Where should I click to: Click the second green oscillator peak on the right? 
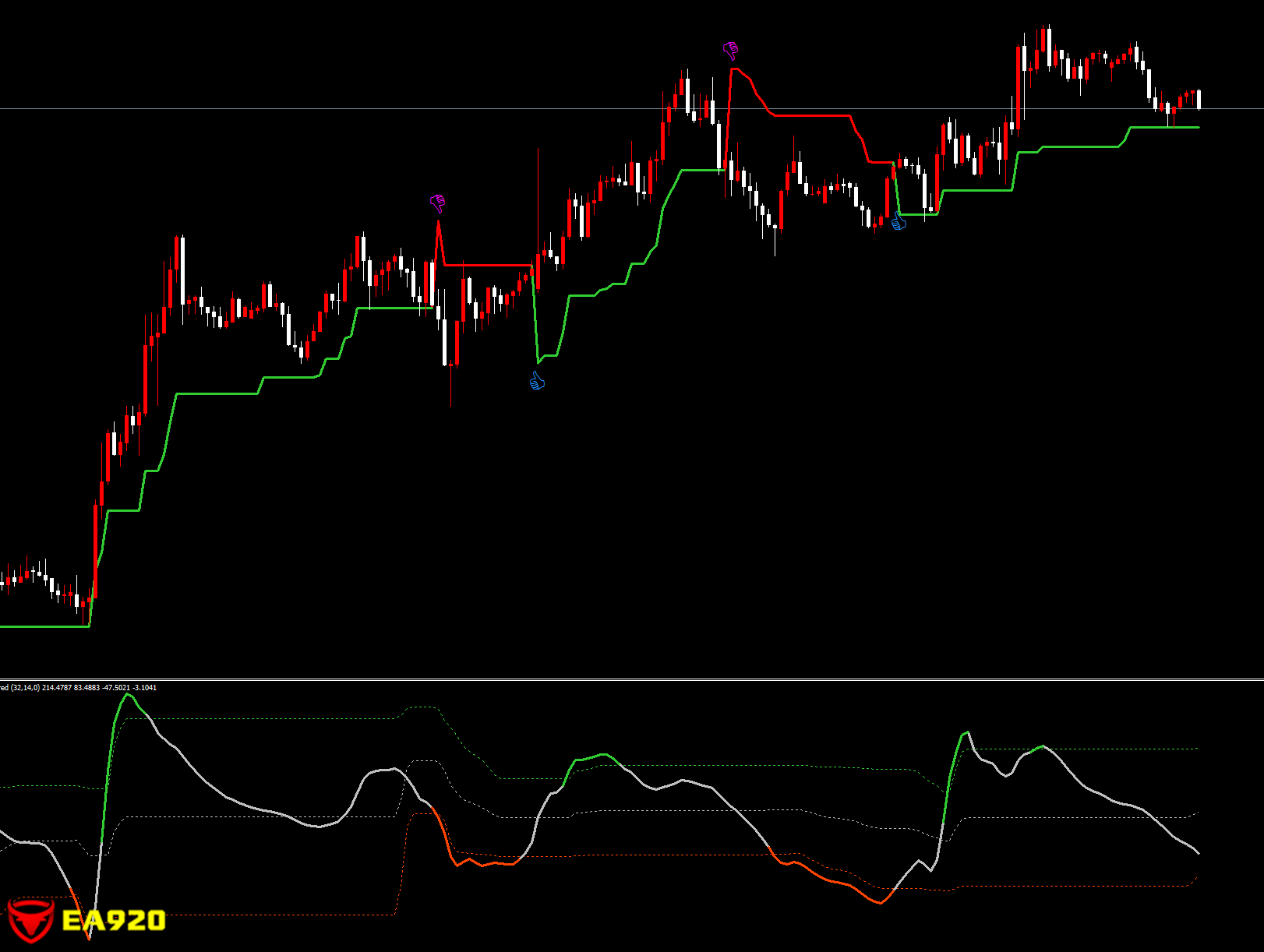pos(967,733)
